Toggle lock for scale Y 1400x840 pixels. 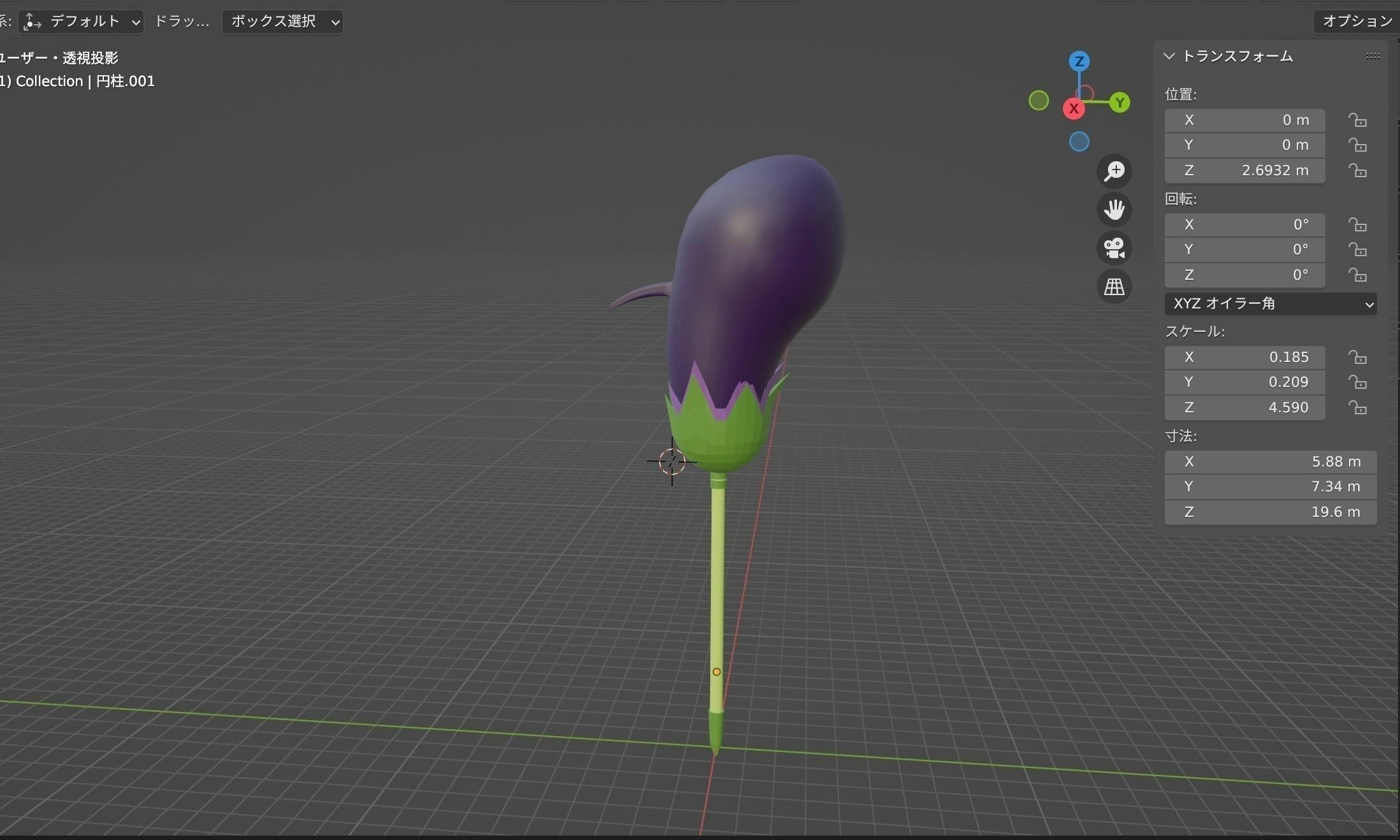pyautogui.click(x=1357, y=382)
